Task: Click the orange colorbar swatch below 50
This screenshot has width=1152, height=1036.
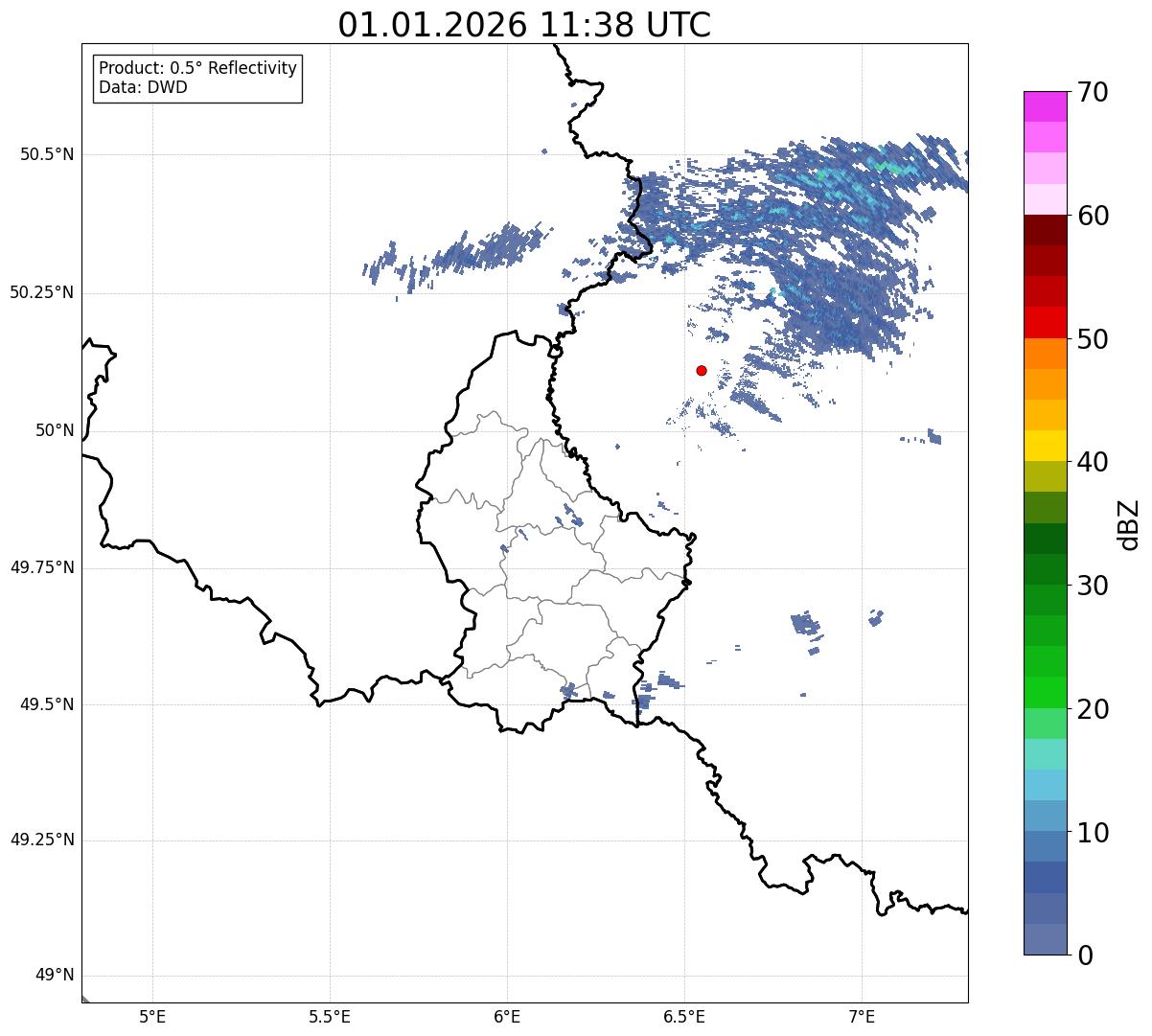Action: click(x=1045, y=354)
